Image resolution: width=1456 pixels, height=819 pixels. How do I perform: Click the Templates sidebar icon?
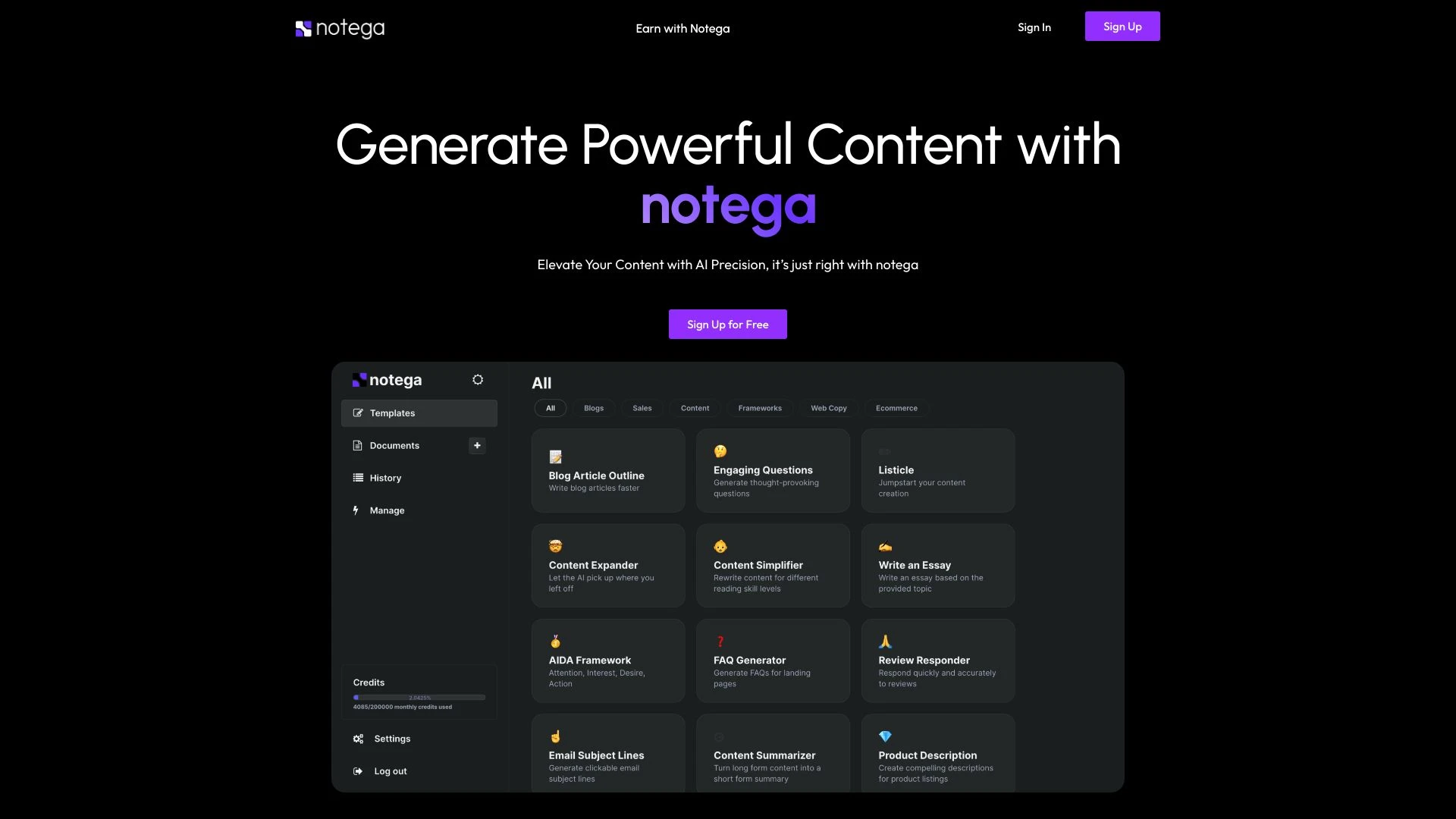tap(358, 412)
